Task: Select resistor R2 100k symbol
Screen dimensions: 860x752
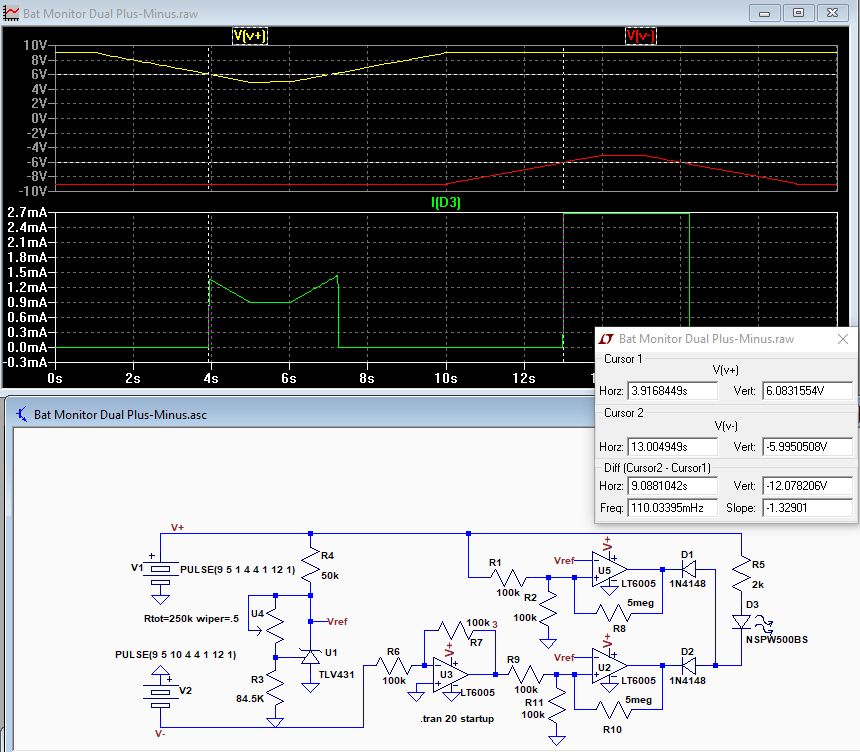Action: 548,609
